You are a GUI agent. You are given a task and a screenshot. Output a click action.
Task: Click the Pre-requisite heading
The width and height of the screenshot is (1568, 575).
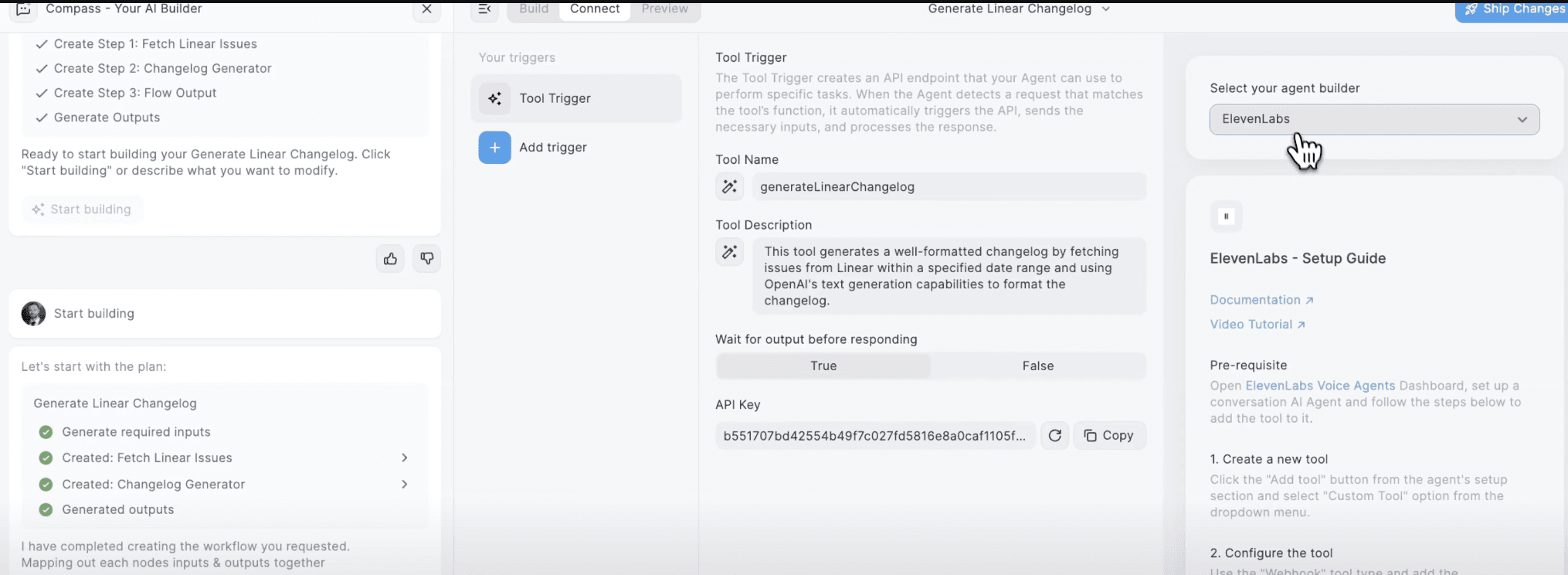pos(1248,366)
